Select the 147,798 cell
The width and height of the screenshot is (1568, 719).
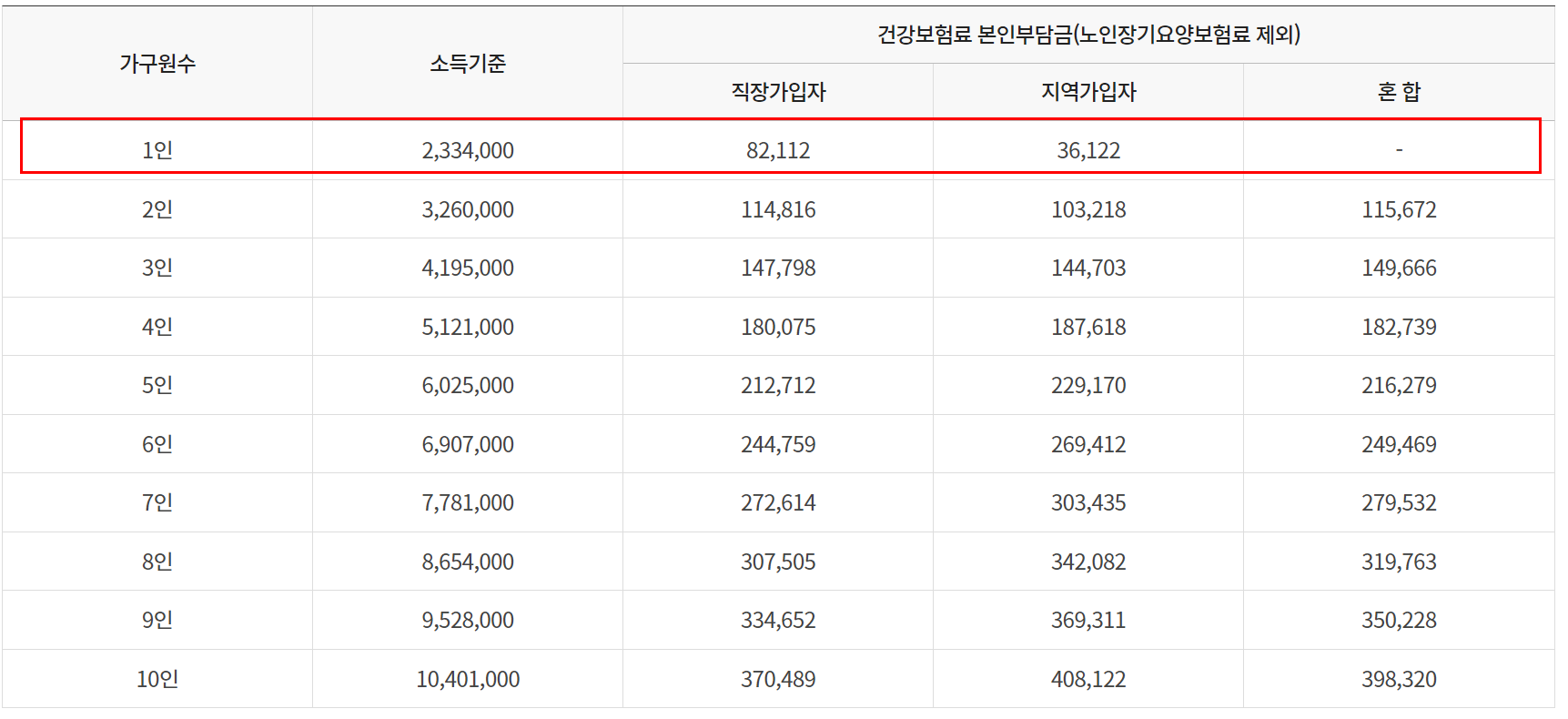[x=778, y=268]
